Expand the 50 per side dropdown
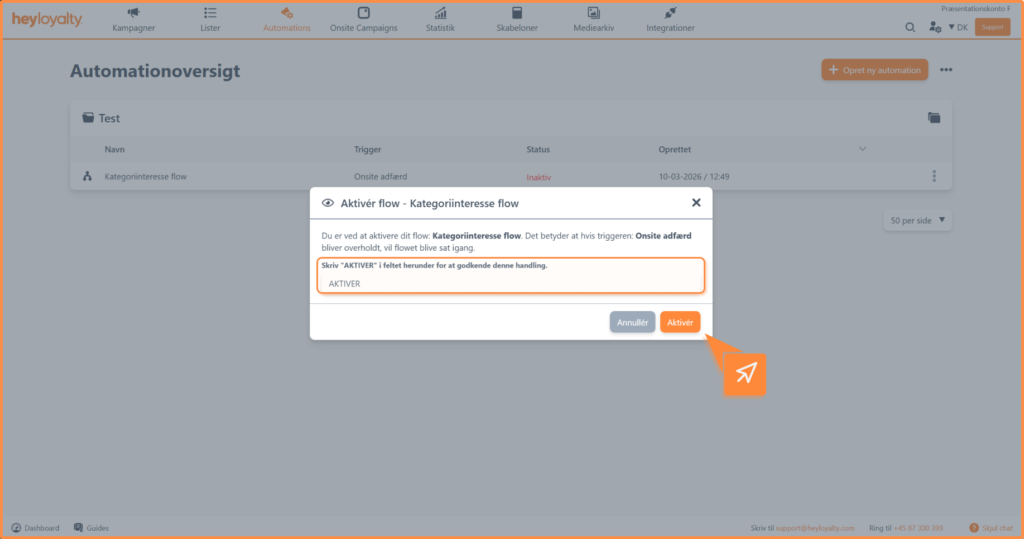 click(x=917, y=220)
